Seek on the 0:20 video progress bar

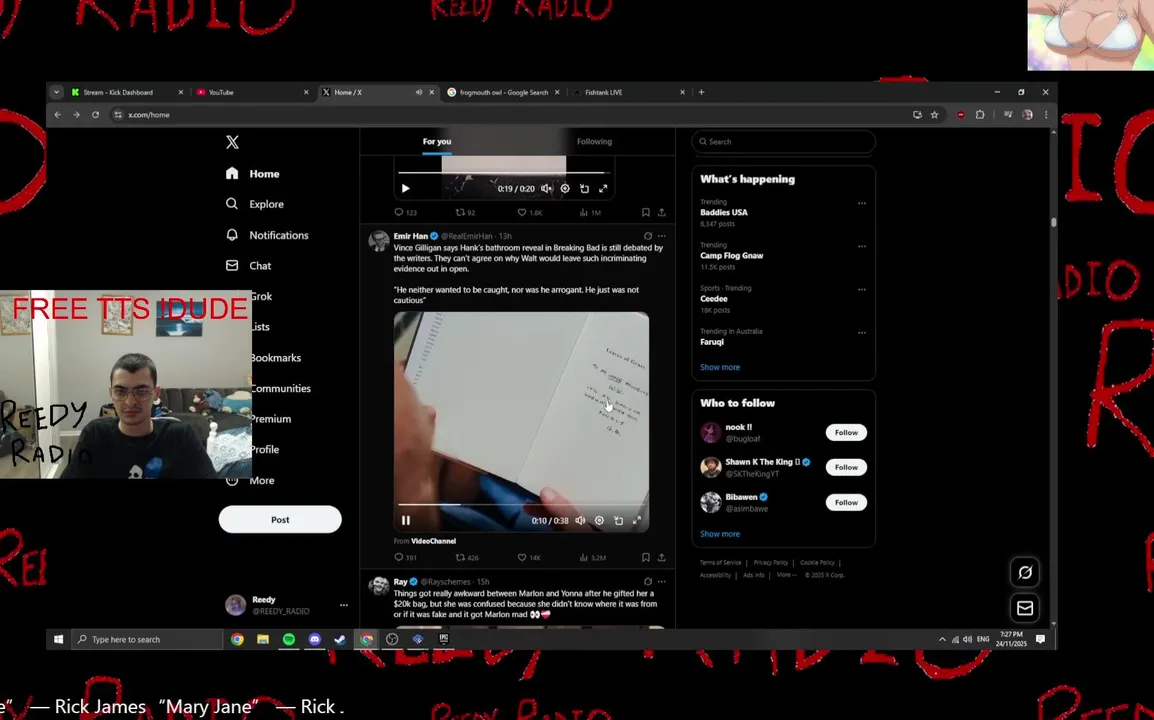coord(503,172)
